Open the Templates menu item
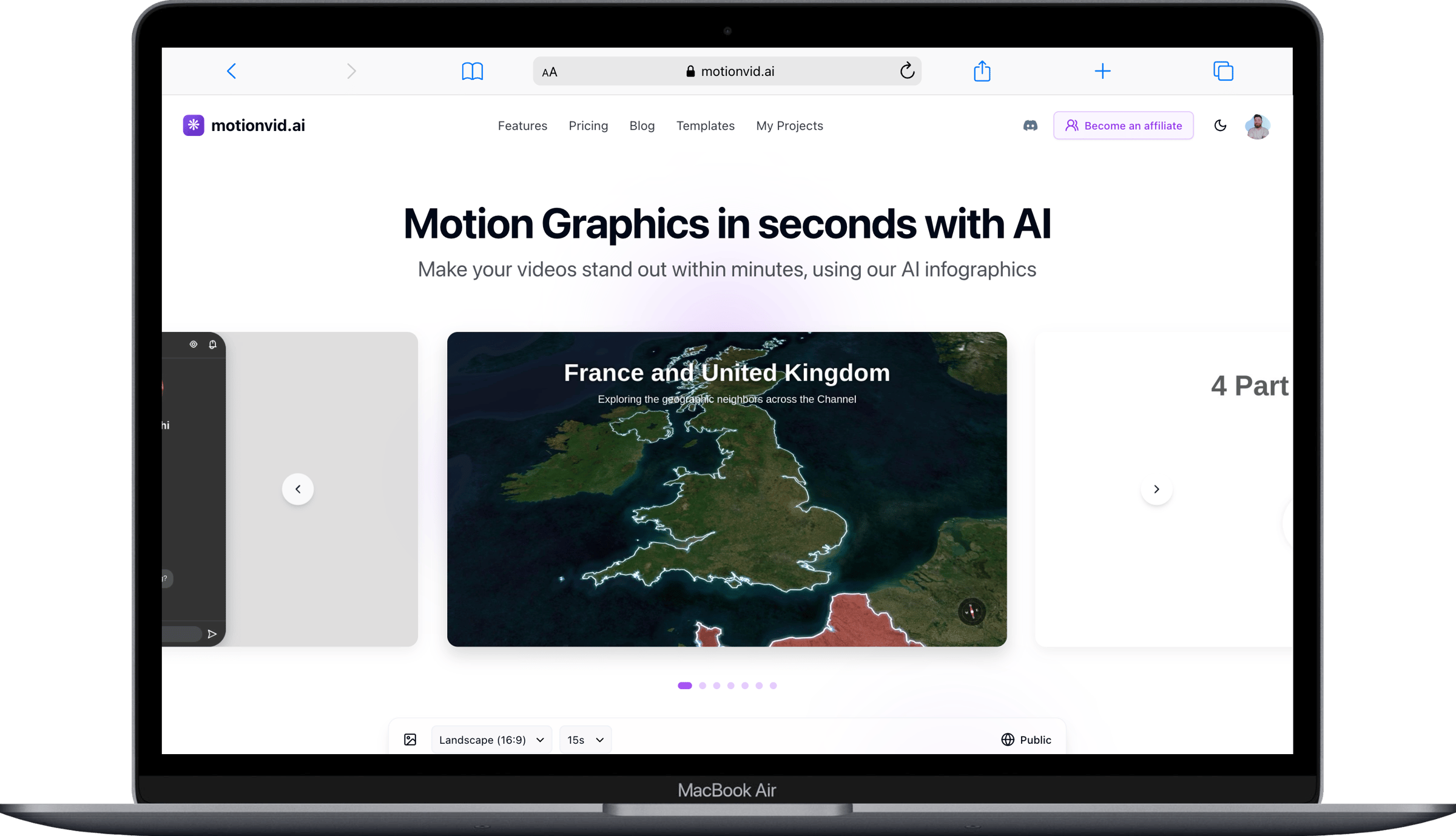 click(x=705, y=126)
